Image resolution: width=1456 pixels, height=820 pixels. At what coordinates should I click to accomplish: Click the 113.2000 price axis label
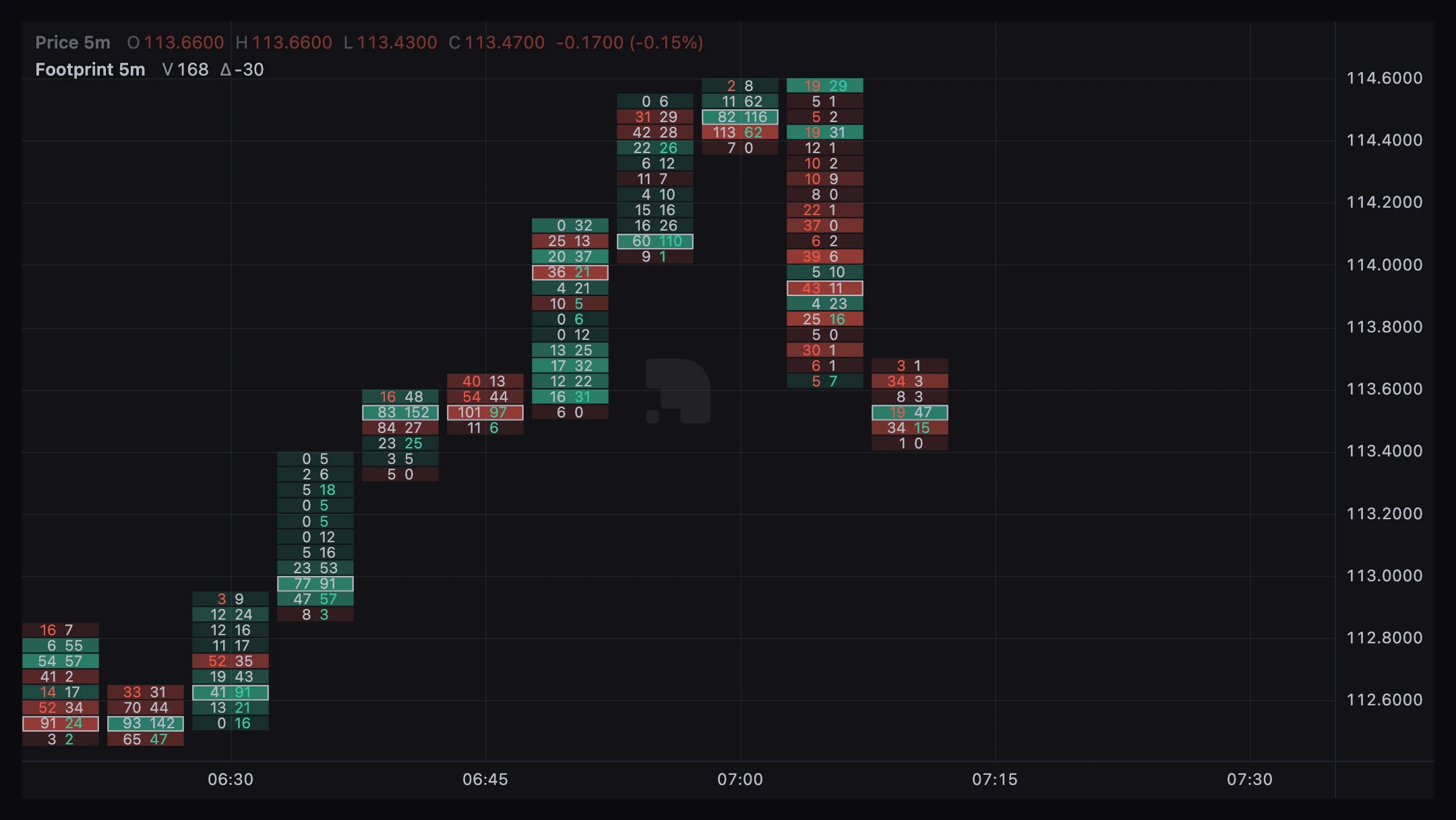tap(1385, 514)
